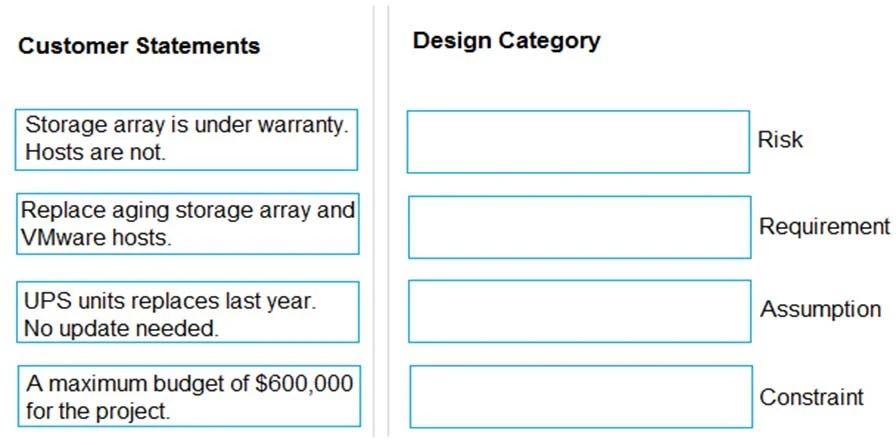896x445 pixels.
Task: Select the empty drop box beside Assumption
Action: (x=579, y=311)
